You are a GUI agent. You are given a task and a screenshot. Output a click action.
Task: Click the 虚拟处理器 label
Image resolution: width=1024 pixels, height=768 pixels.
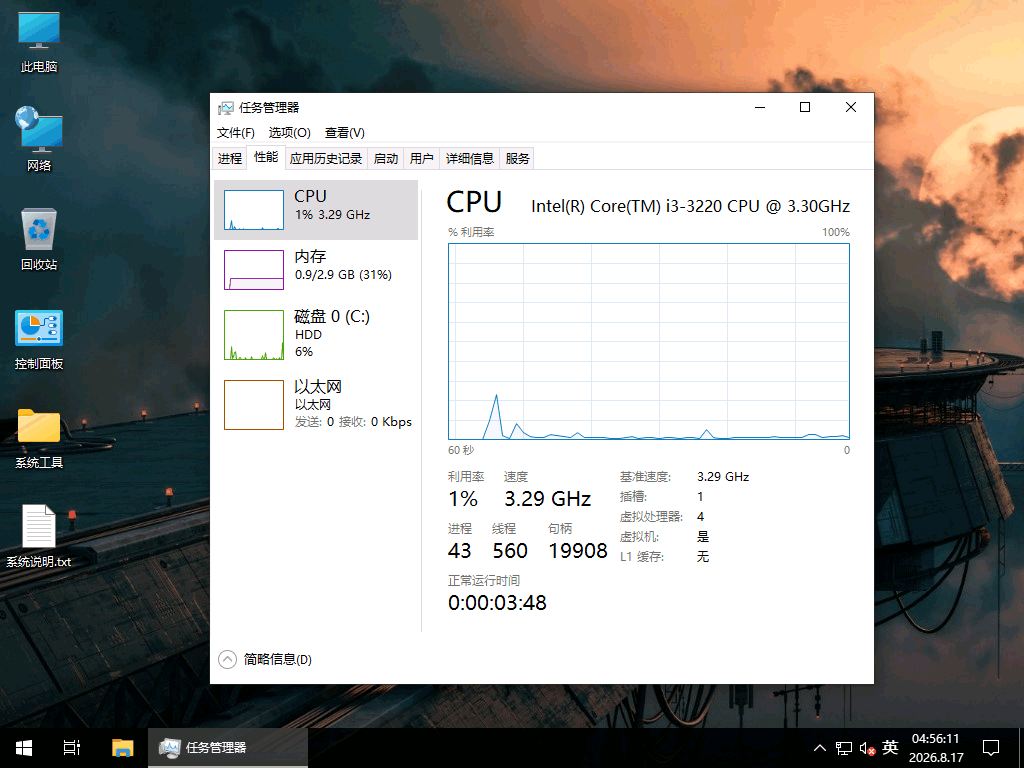click(651, 517)
